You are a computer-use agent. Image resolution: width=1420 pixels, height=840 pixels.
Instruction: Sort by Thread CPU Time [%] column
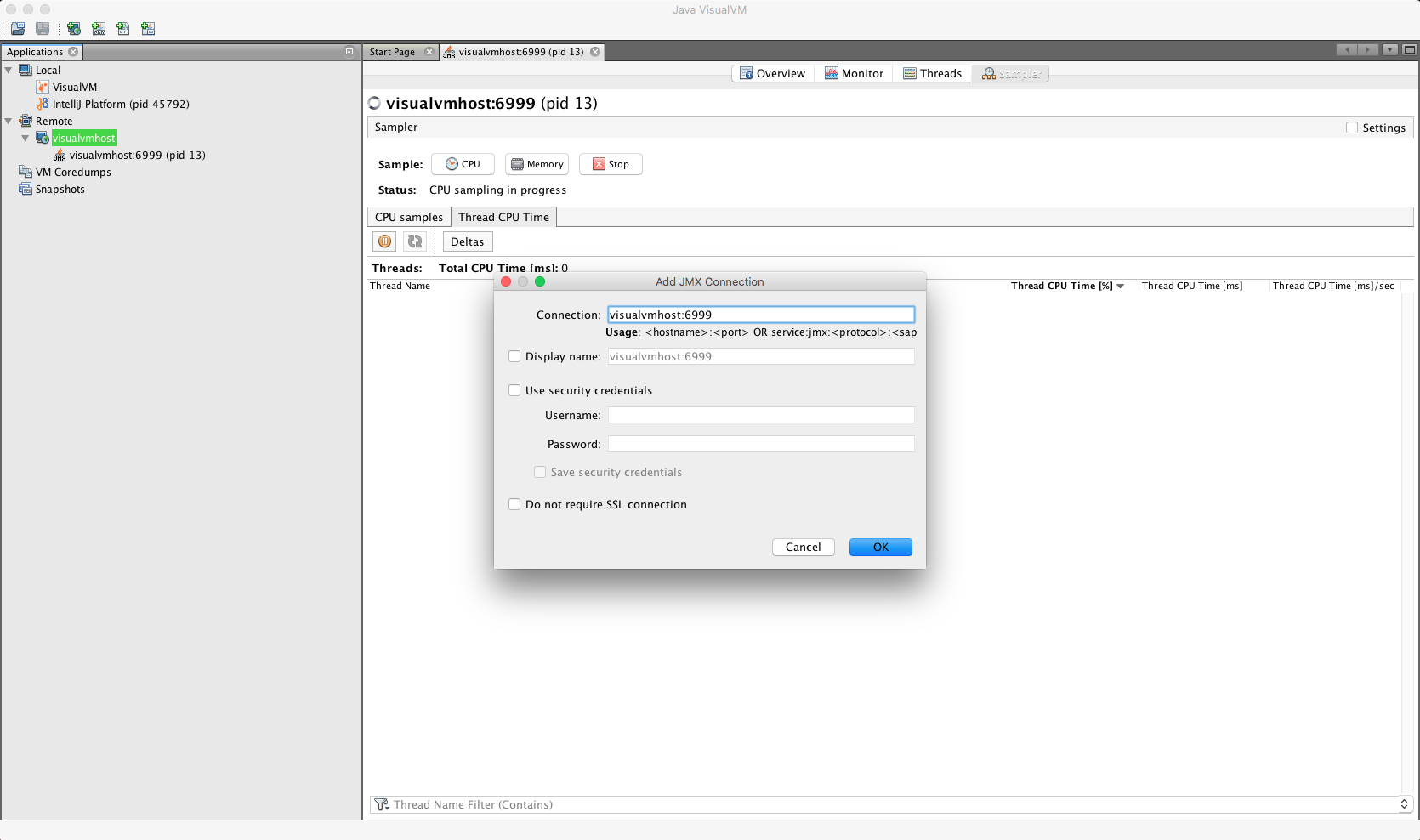1068,286
